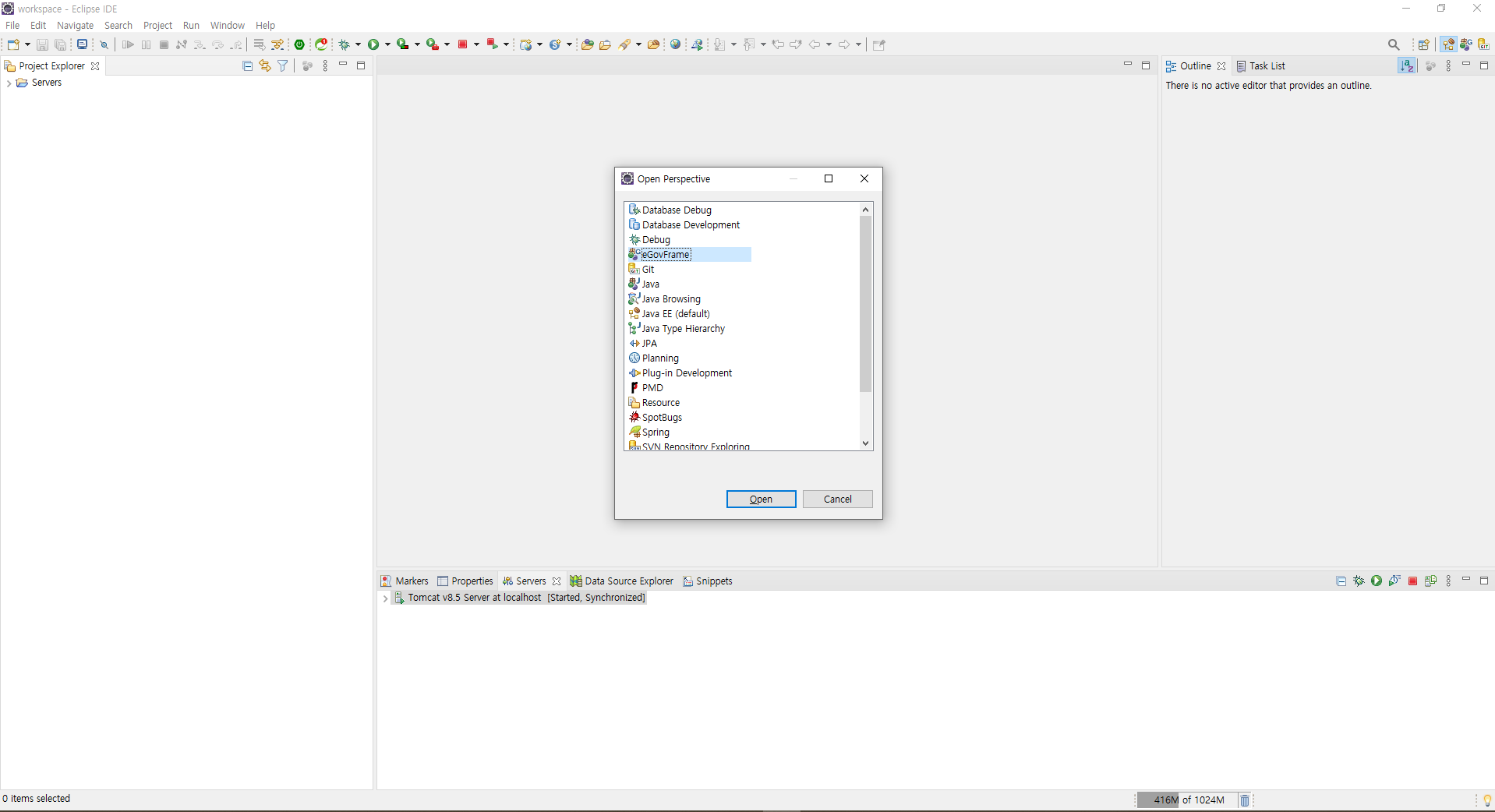This screenshot has height=812, width=1495.
Task: Click the Open Type folder icon
Action: [x=588, y=44]
